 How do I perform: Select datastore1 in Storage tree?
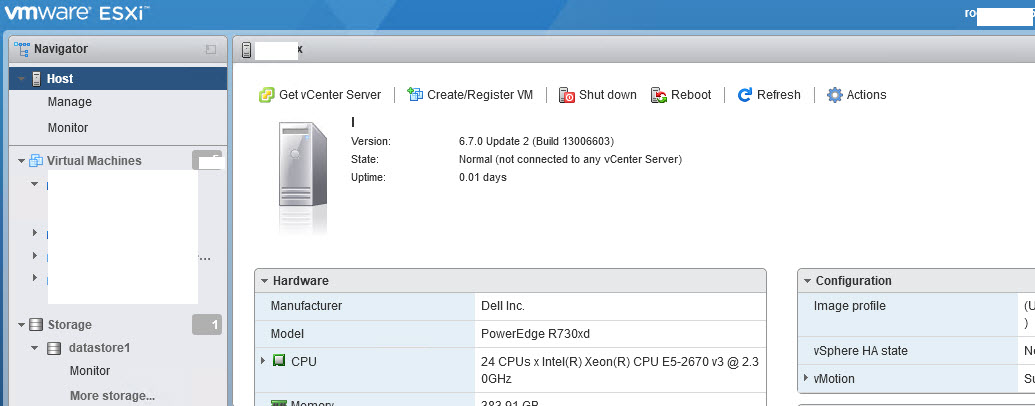(99, 348)
